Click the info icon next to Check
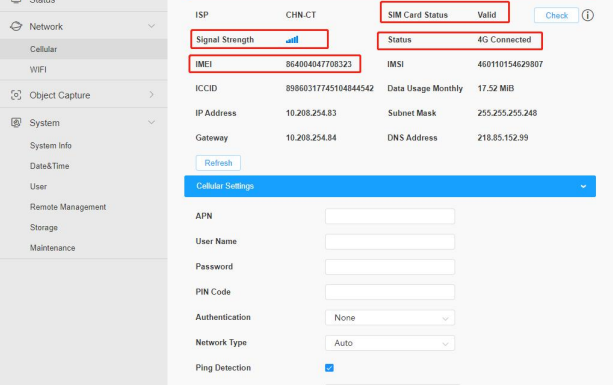Viewport: 613px width, 385px height. tap(588, 15)
